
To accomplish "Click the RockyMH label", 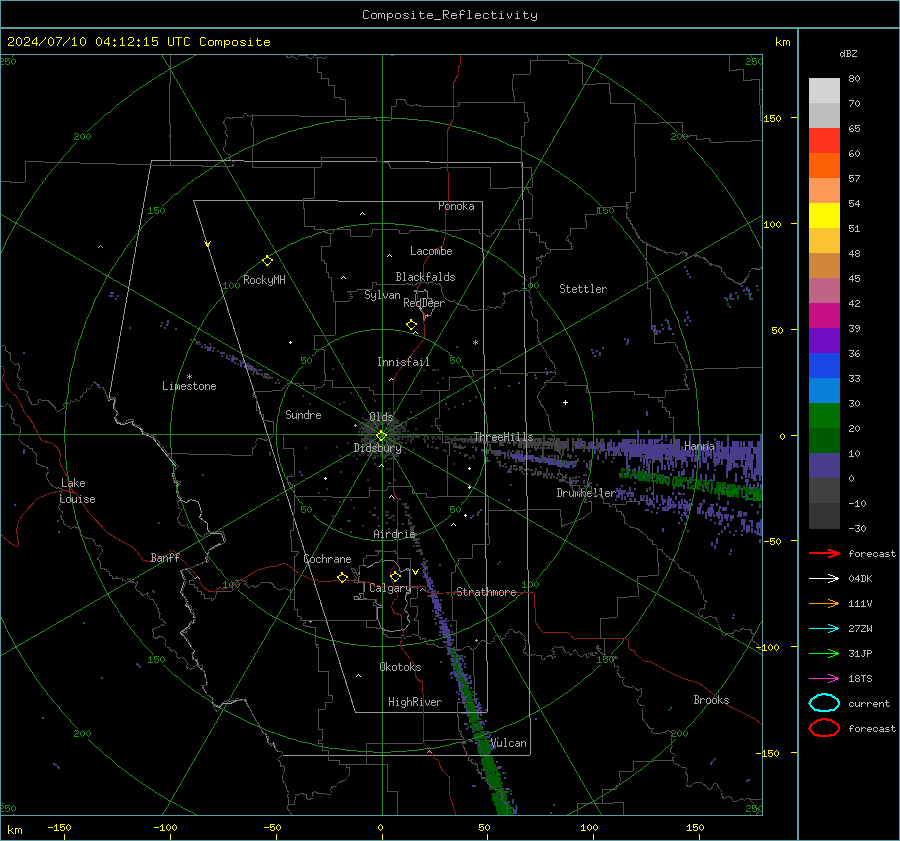I will click(264, 280).
